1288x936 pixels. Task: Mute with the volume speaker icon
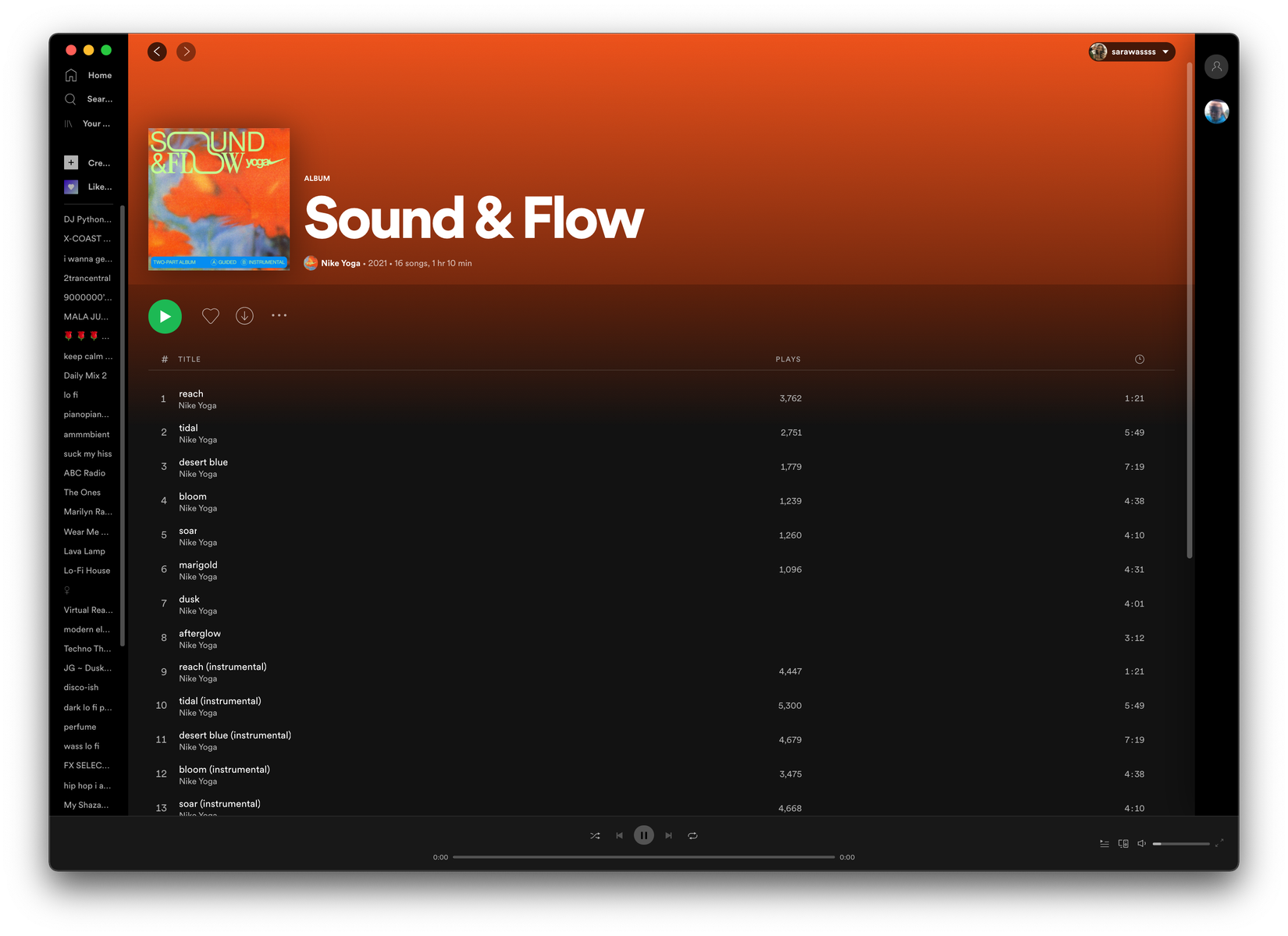pyautogui.click(x=1141, y=844)
